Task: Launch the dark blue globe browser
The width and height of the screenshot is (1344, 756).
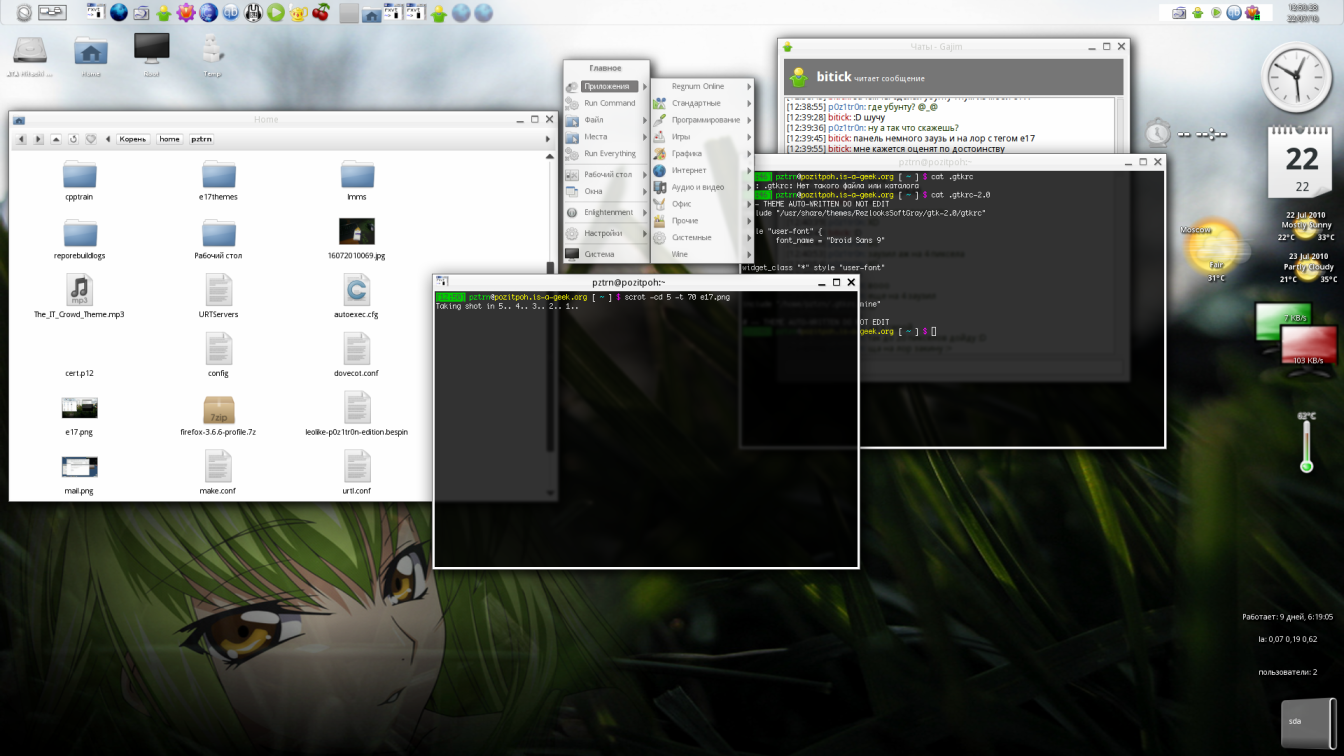Action: point(119,13)
